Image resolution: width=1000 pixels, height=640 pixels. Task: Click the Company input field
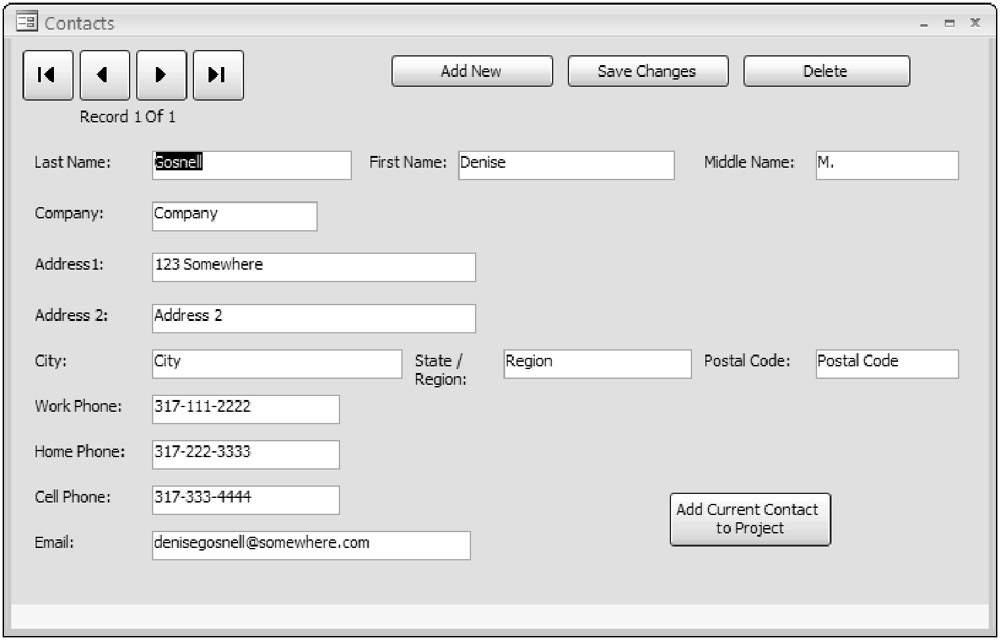[234, 216]
